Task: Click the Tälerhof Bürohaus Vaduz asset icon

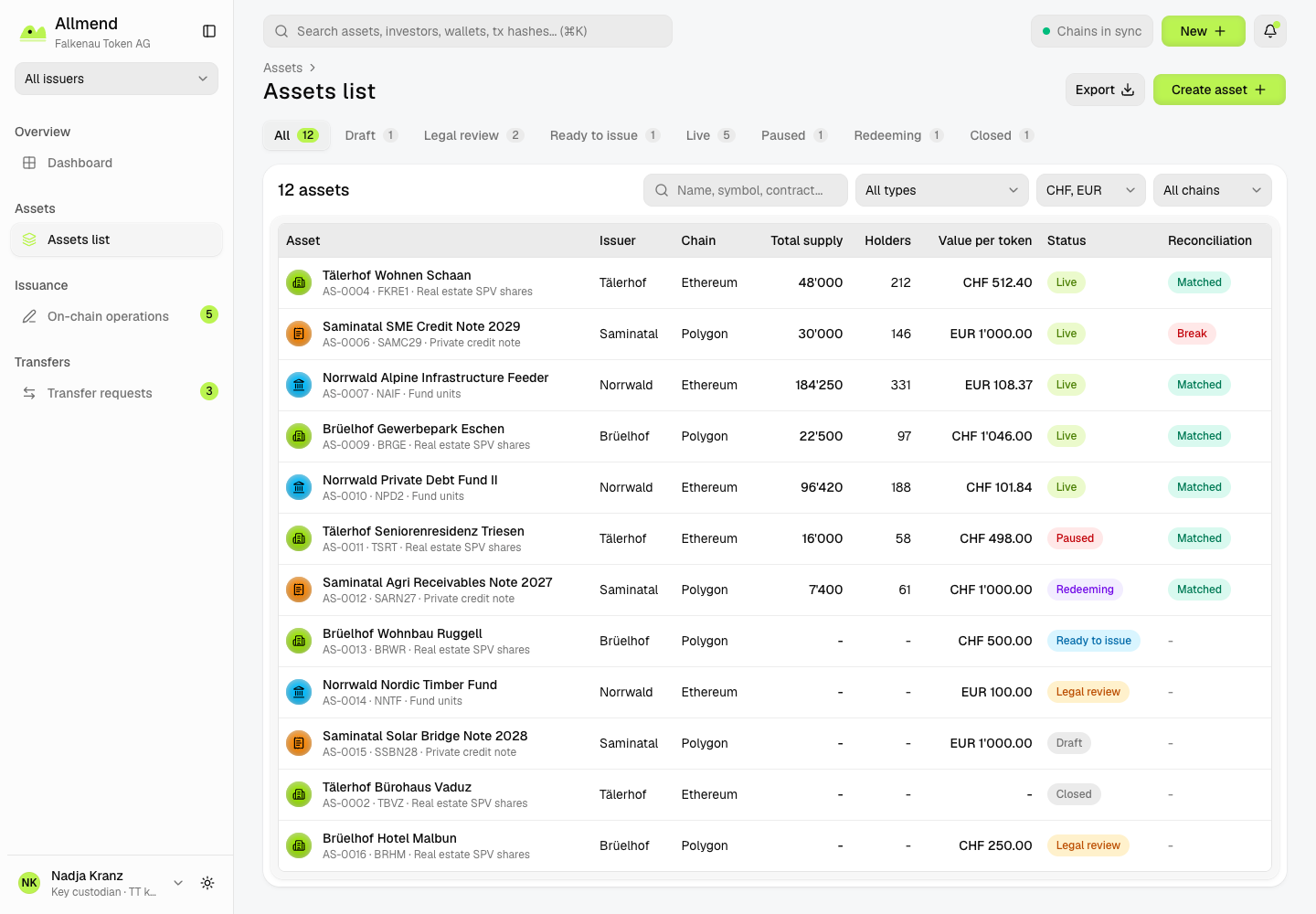Action: pyautogui.click(x=299, y=794)
